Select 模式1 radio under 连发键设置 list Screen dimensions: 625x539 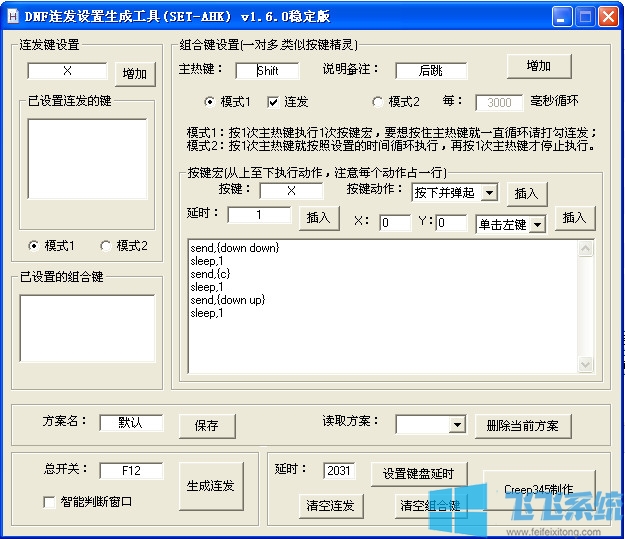click(x=34, y=246)
